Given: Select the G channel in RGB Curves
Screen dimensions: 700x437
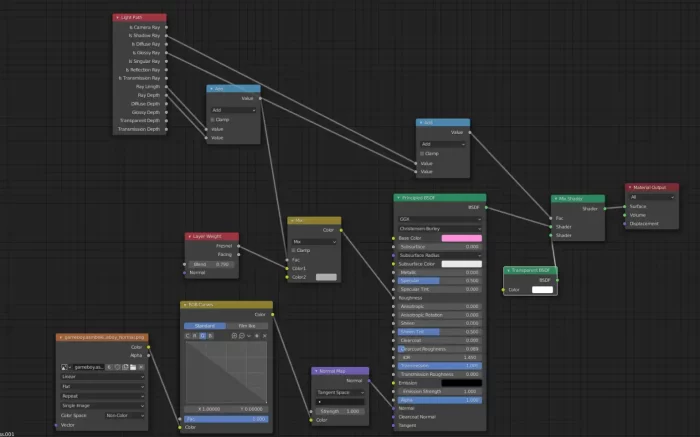Looking at the screenshot, I should [201, 335].
